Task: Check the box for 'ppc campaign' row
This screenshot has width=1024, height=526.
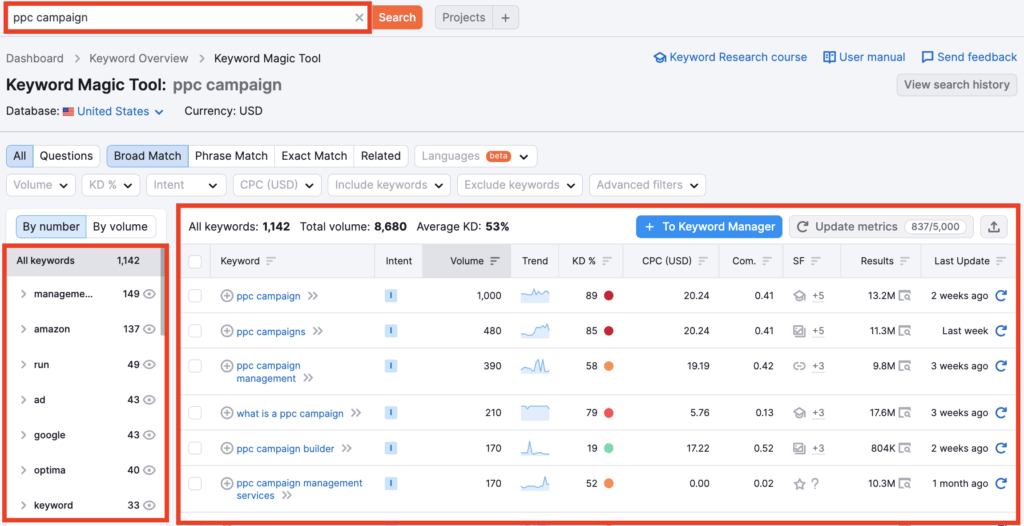Action: point(195,296)
